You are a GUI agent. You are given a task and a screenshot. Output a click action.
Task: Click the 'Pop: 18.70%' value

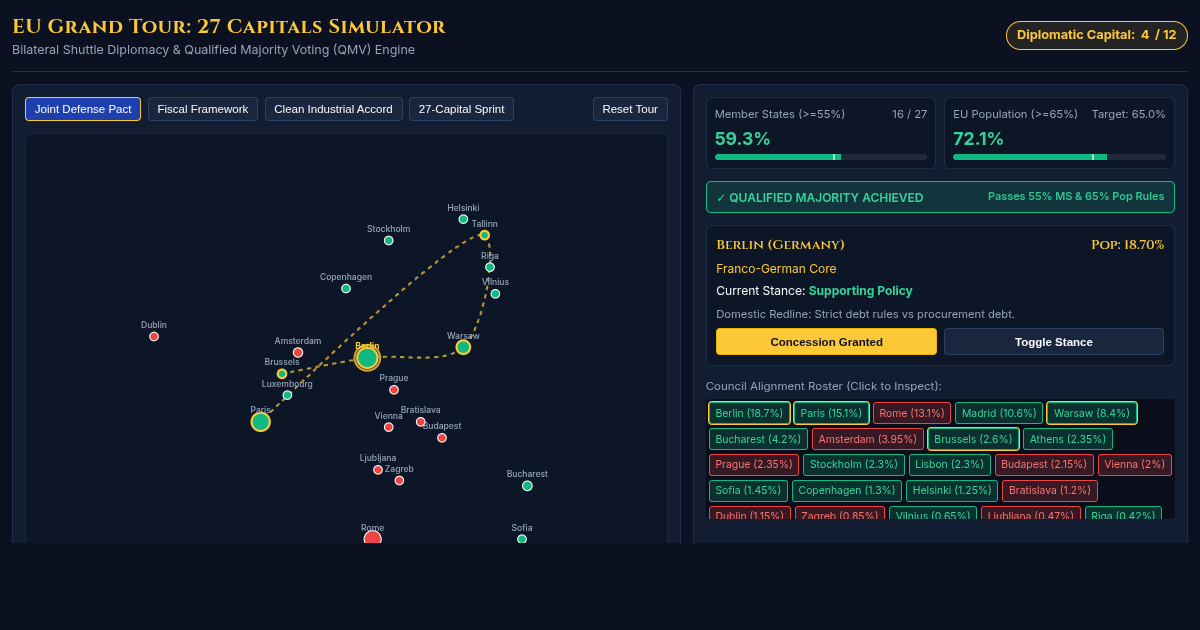tap(1128, 245)
